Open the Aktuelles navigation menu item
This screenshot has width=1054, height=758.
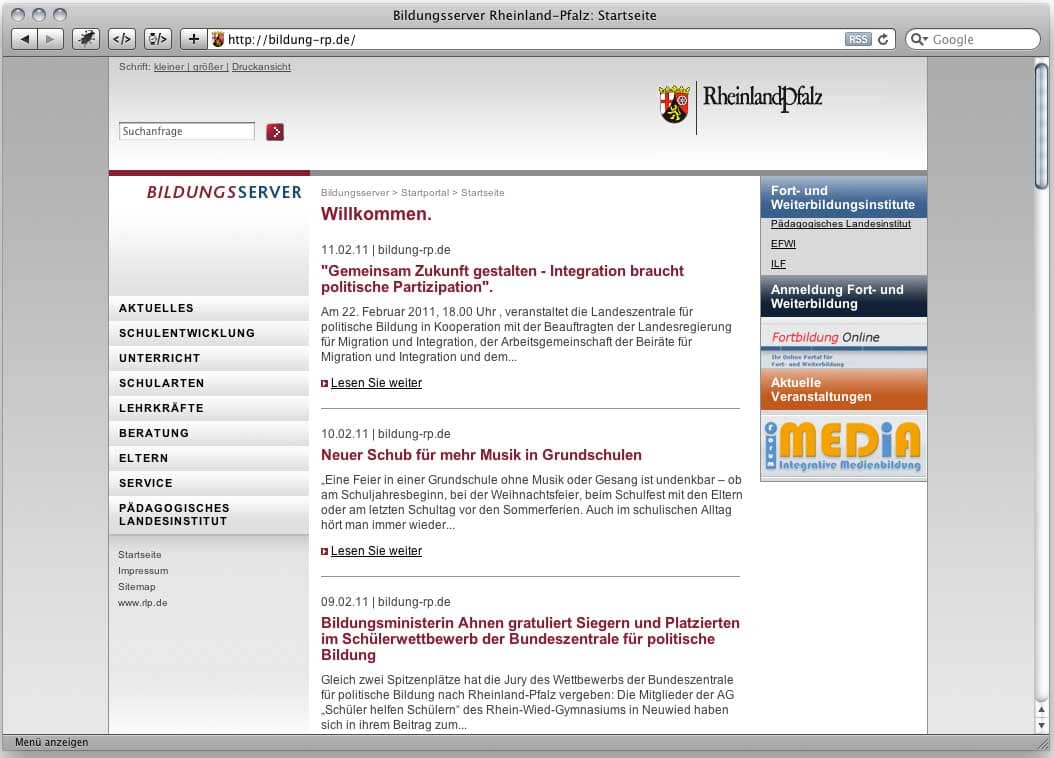(x=156, y=308)
